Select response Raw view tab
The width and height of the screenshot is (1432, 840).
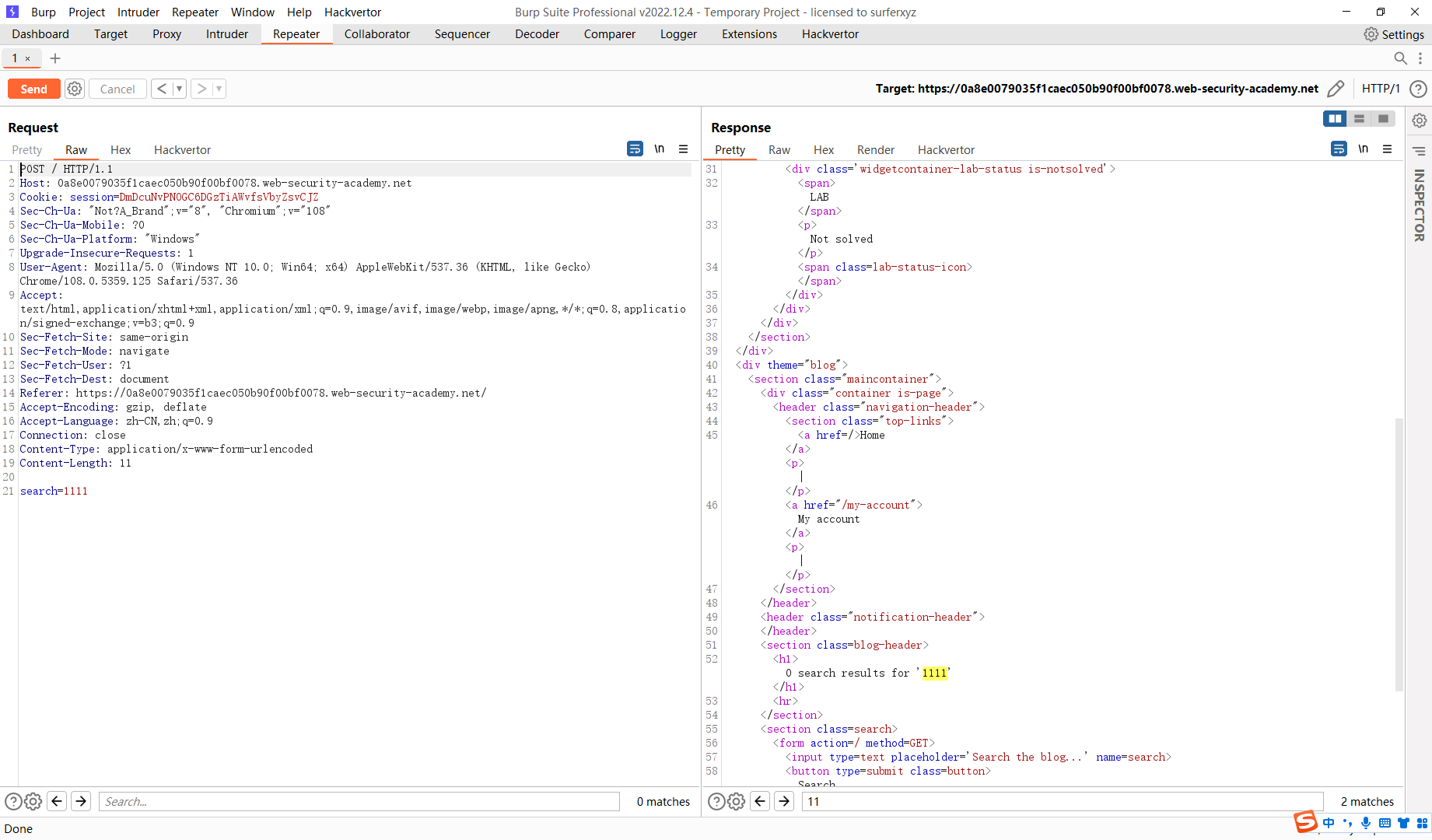click(x=779, y=150)
